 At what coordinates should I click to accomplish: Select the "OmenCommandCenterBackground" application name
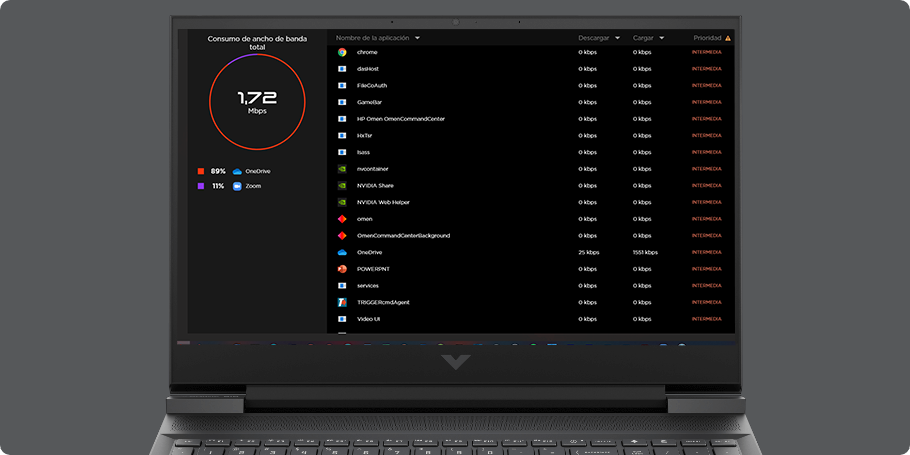click(x=403, y=236)
